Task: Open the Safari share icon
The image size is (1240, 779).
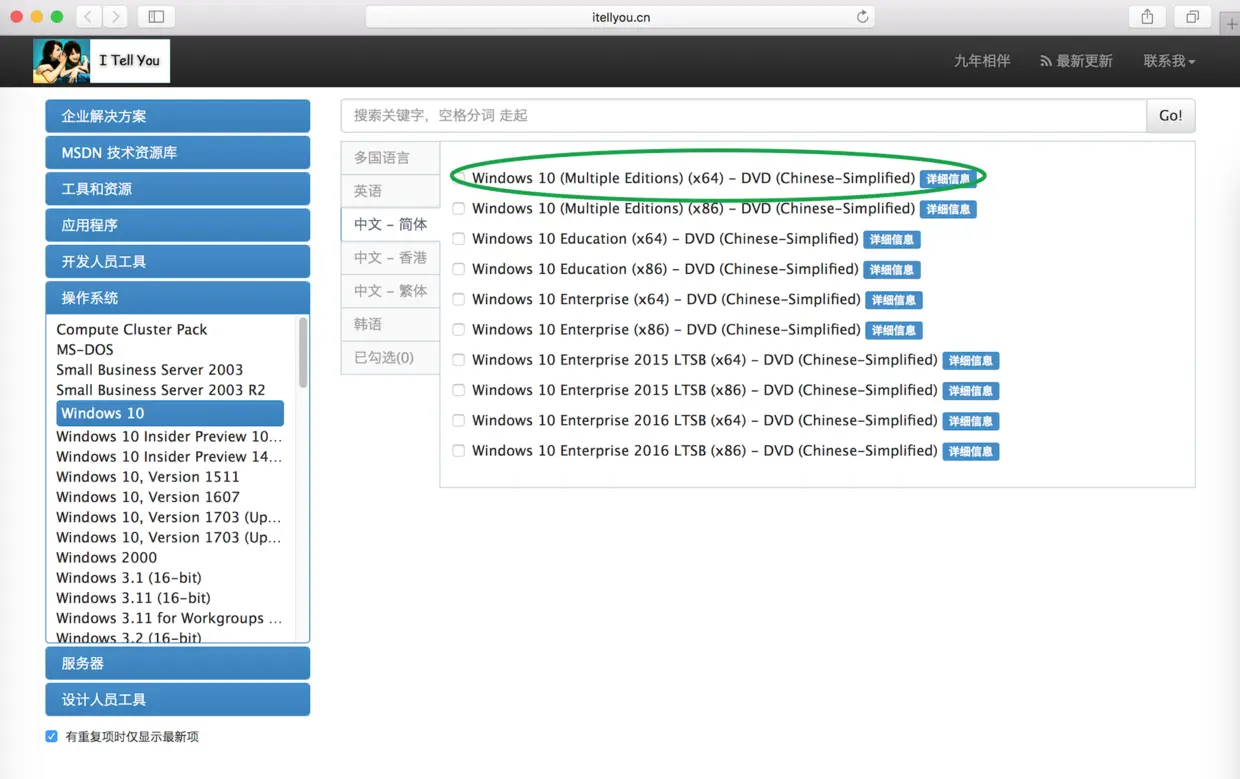Action: click(x=1147, y=17)
